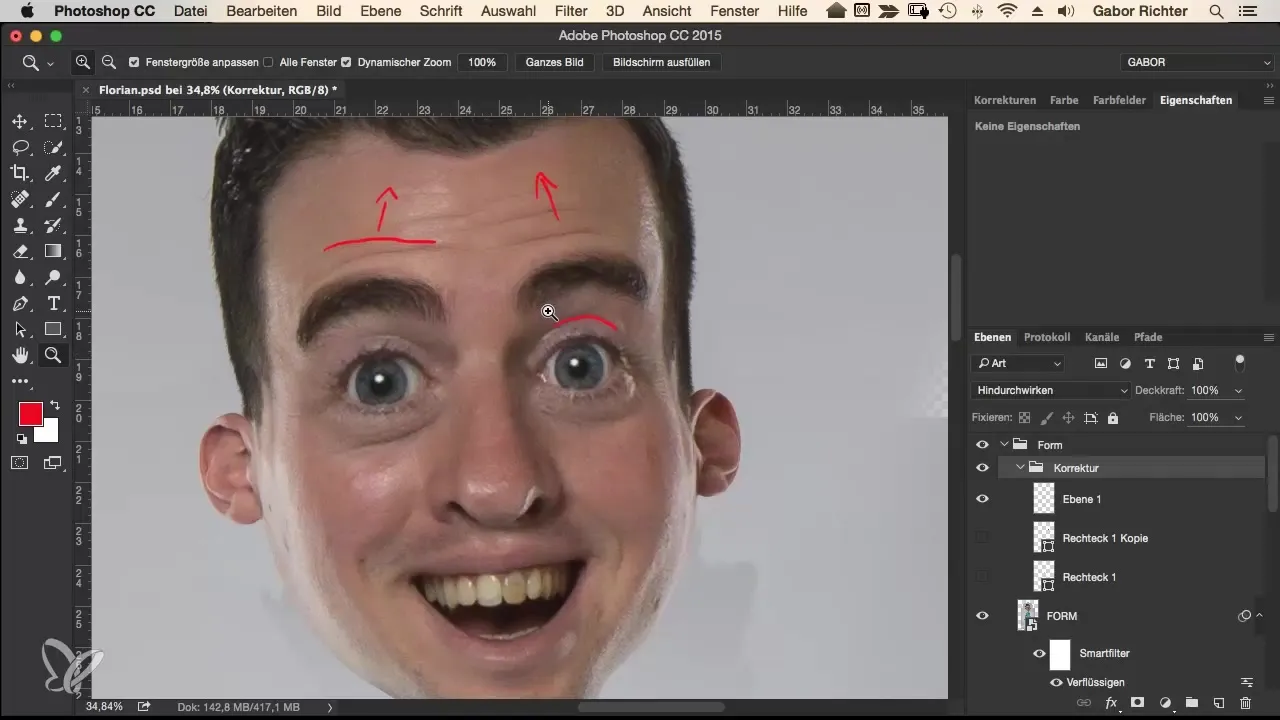Viewport: 1280px width, 720px height.
Task: Select the Zoom tool in toolbar
Action: tap(53, 355)
